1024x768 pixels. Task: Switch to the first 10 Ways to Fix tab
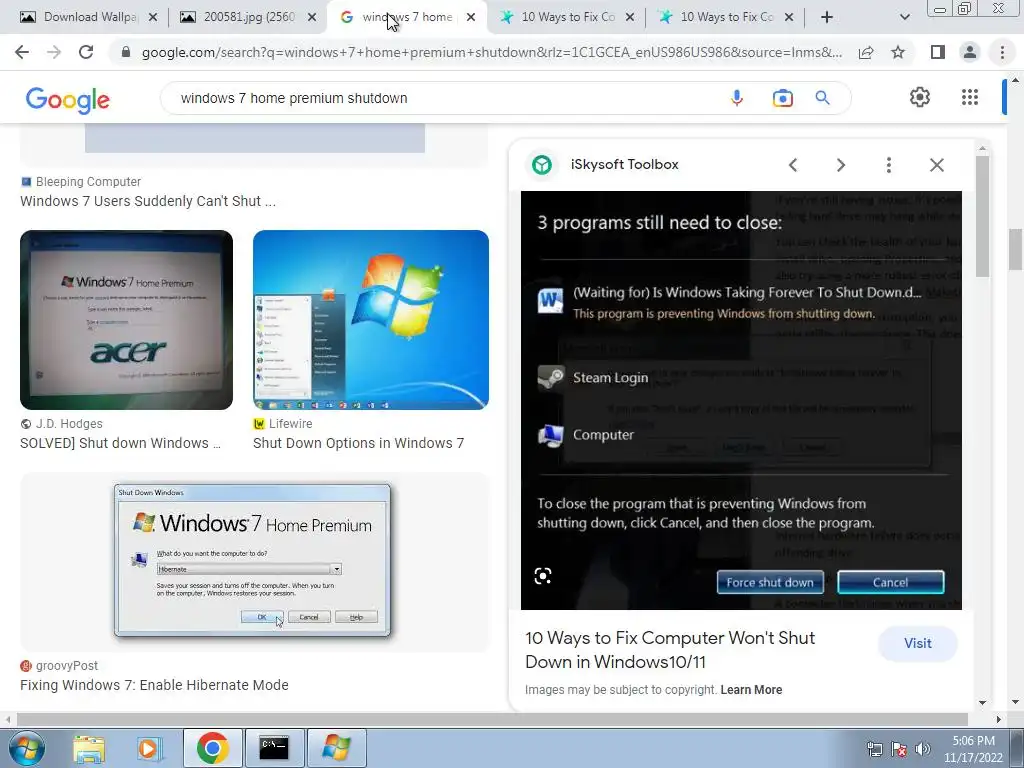pyautogui.click(x=567, y=17)
